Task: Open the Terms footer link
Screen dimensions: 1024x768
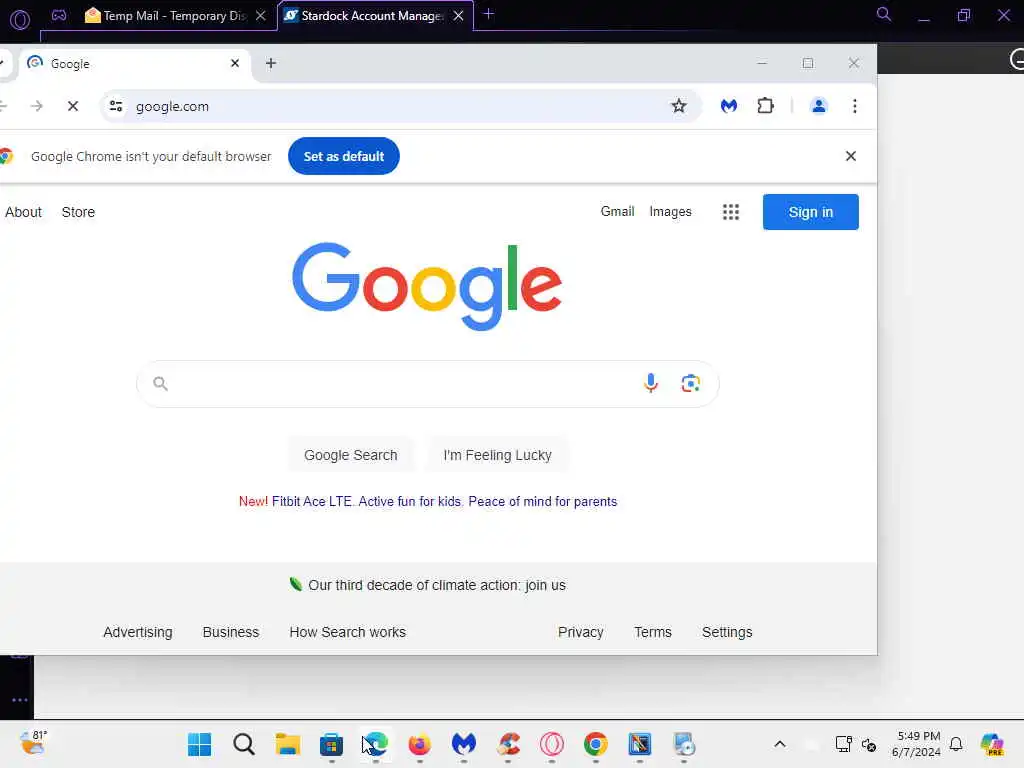Action: pos(652,632)
